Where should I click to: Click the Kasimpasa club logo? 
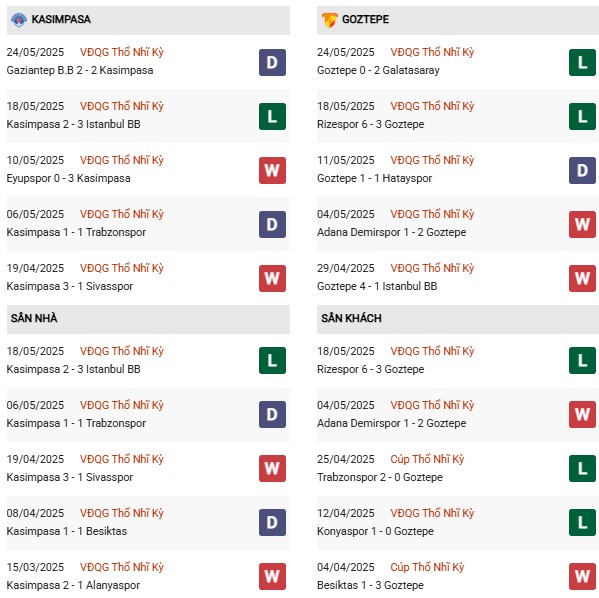tap(19, 19)
